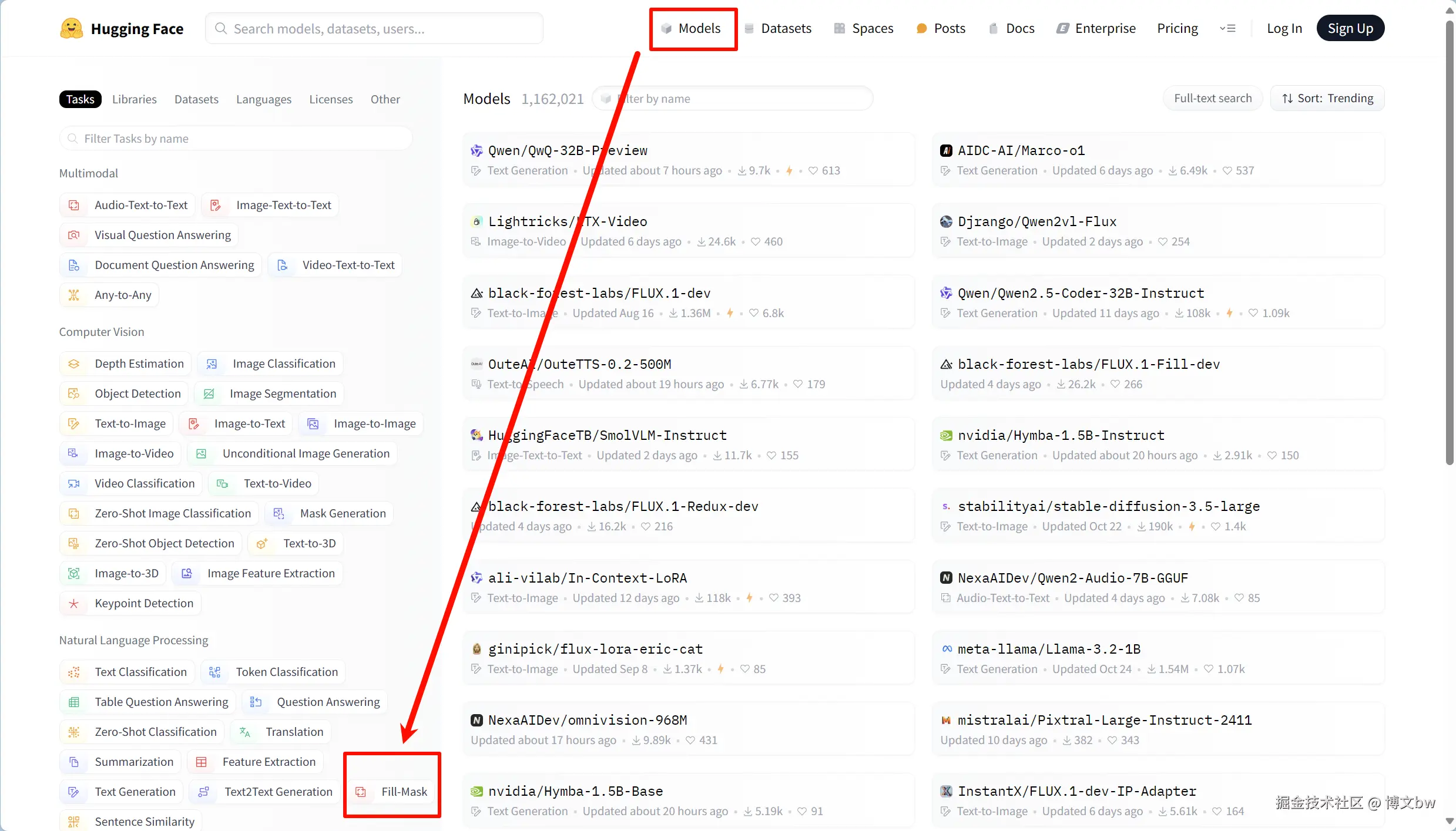Image resolution: width=1456 pixels, height=831 pixels.
Task: Click the Depth Estimation task icon
Action: coord(74,364)
